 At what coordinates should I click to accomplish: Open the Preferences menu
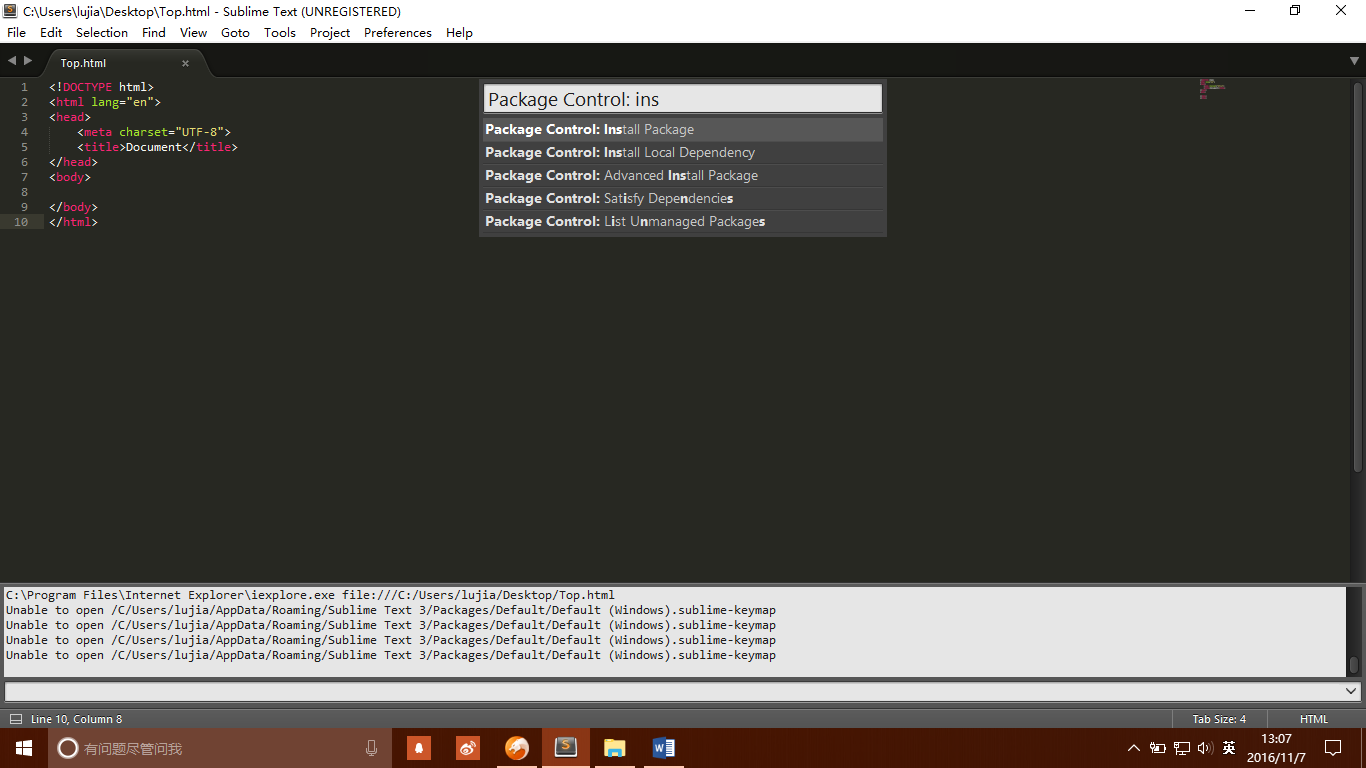(398, 32)
